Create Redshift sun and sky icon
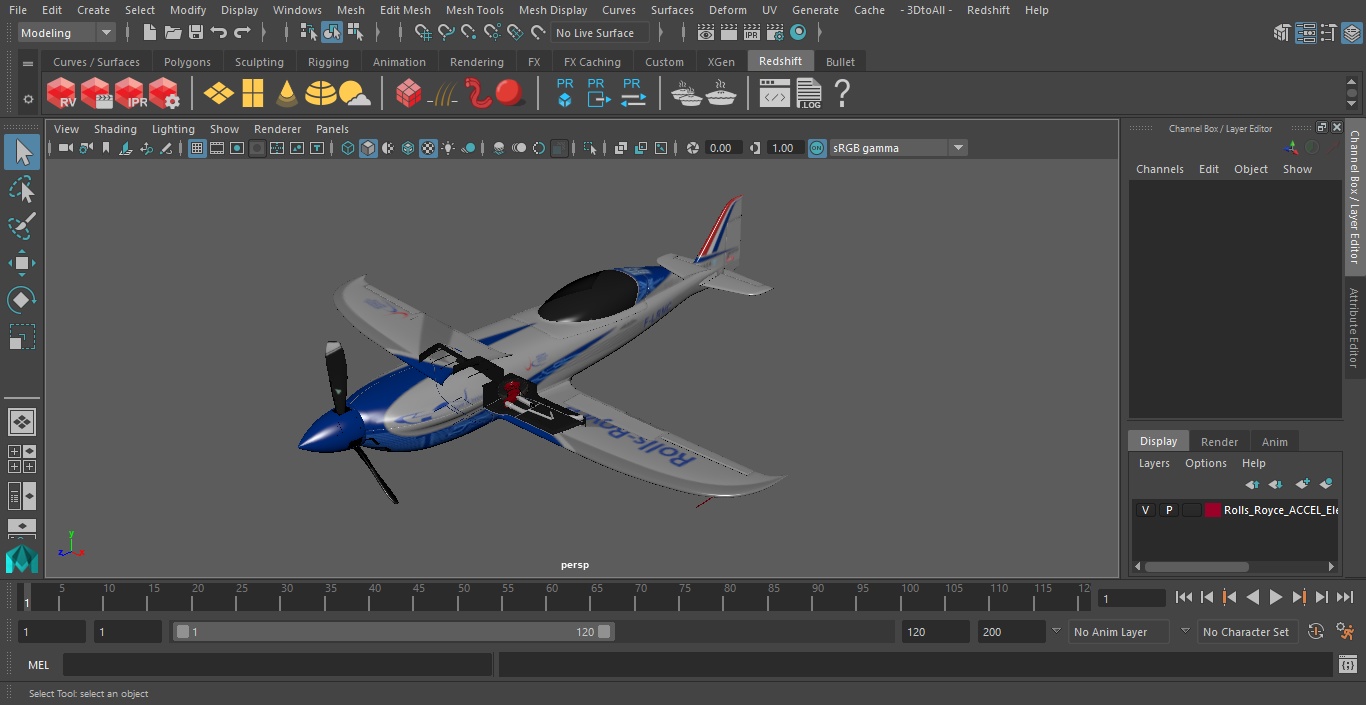The width and height of the screenshot is (1366, 705). (x=354, y=94)
